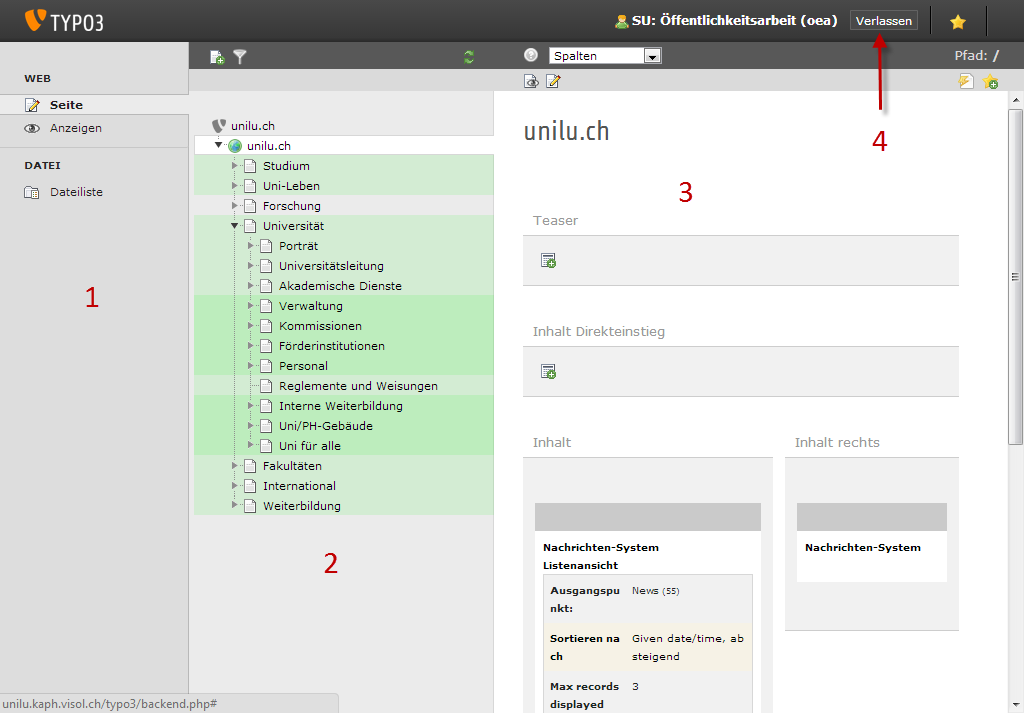Click the TYPO3 shield icon at the tree root
The height and width of the screenshot is (713, 1024).
click(x=219, y=126)
